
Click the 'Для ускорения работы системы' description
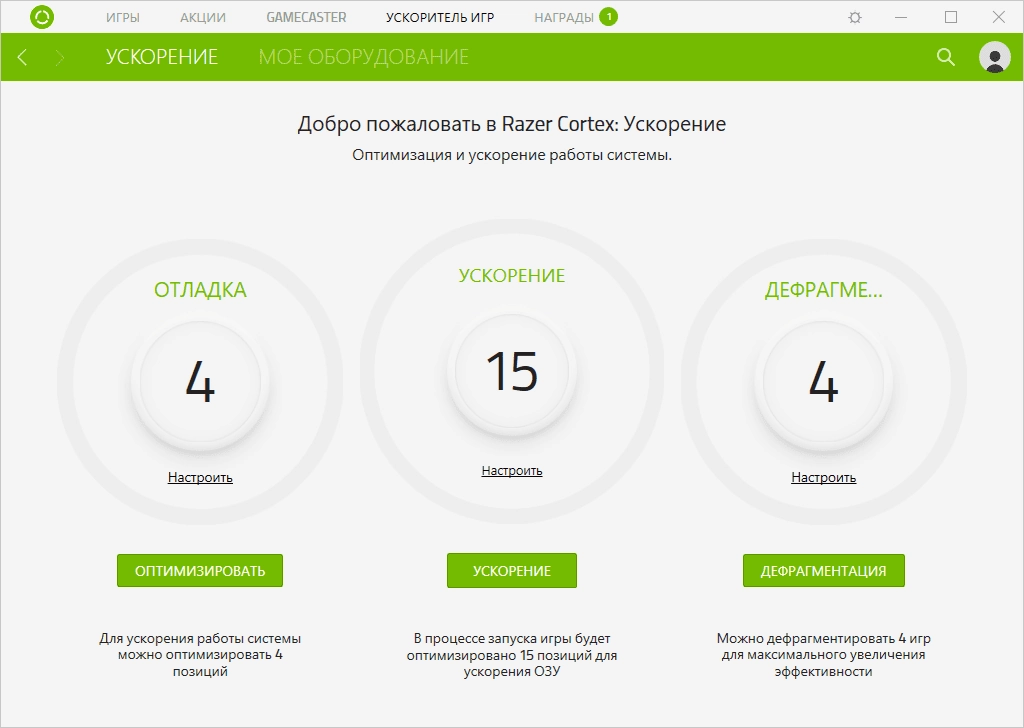pyautogui.click(x=200, y=655)
